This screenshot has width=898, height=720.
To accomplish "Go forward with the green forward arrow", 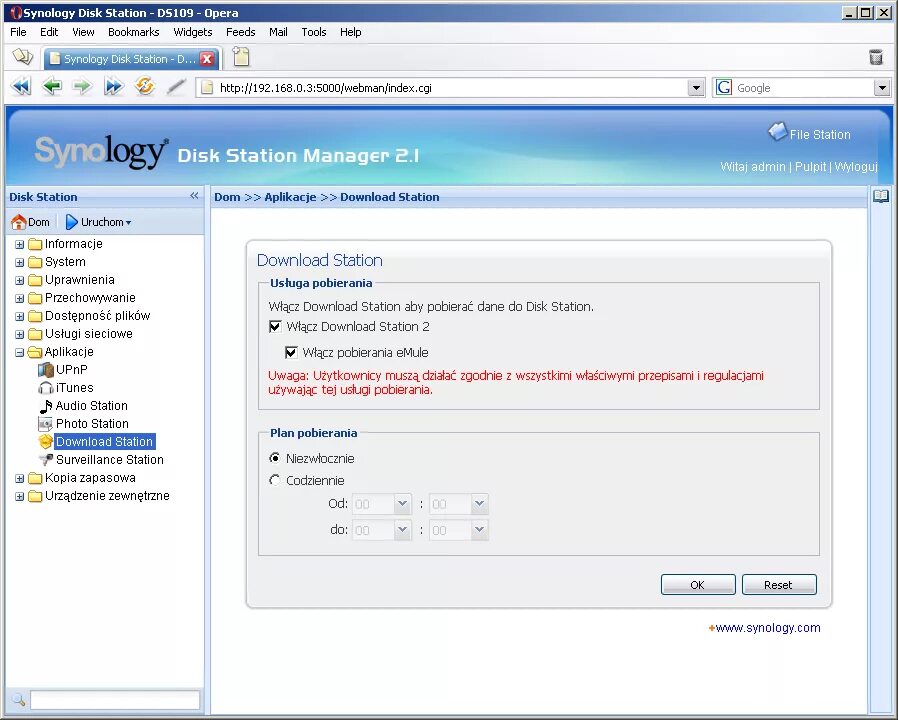I will pos(82,87).
